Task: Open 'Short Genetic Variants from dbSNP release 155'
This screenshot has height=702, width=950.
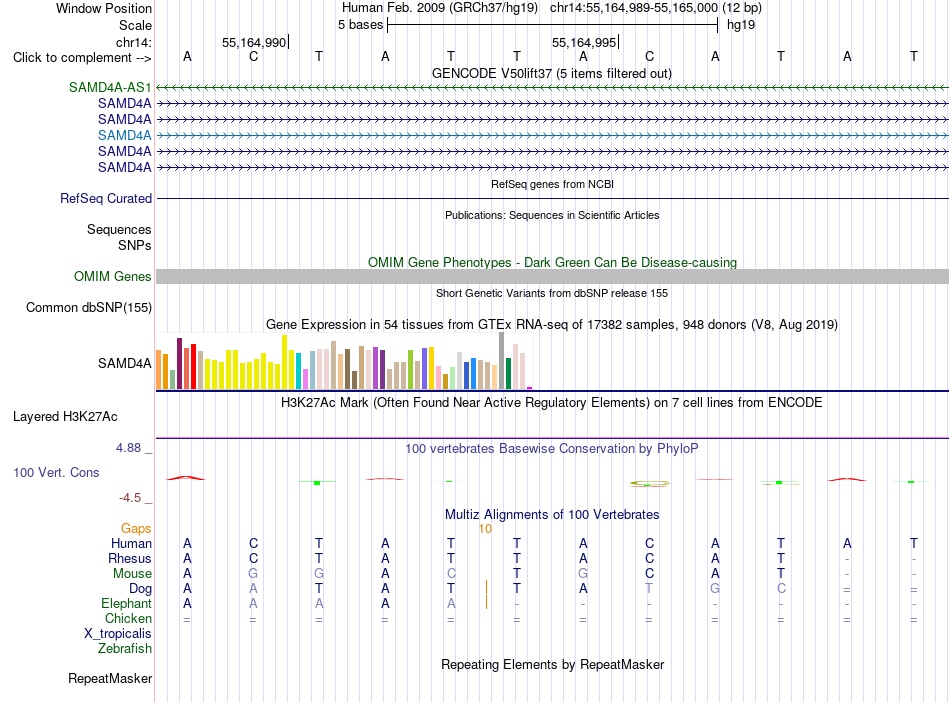Action: tap(552, 293)
